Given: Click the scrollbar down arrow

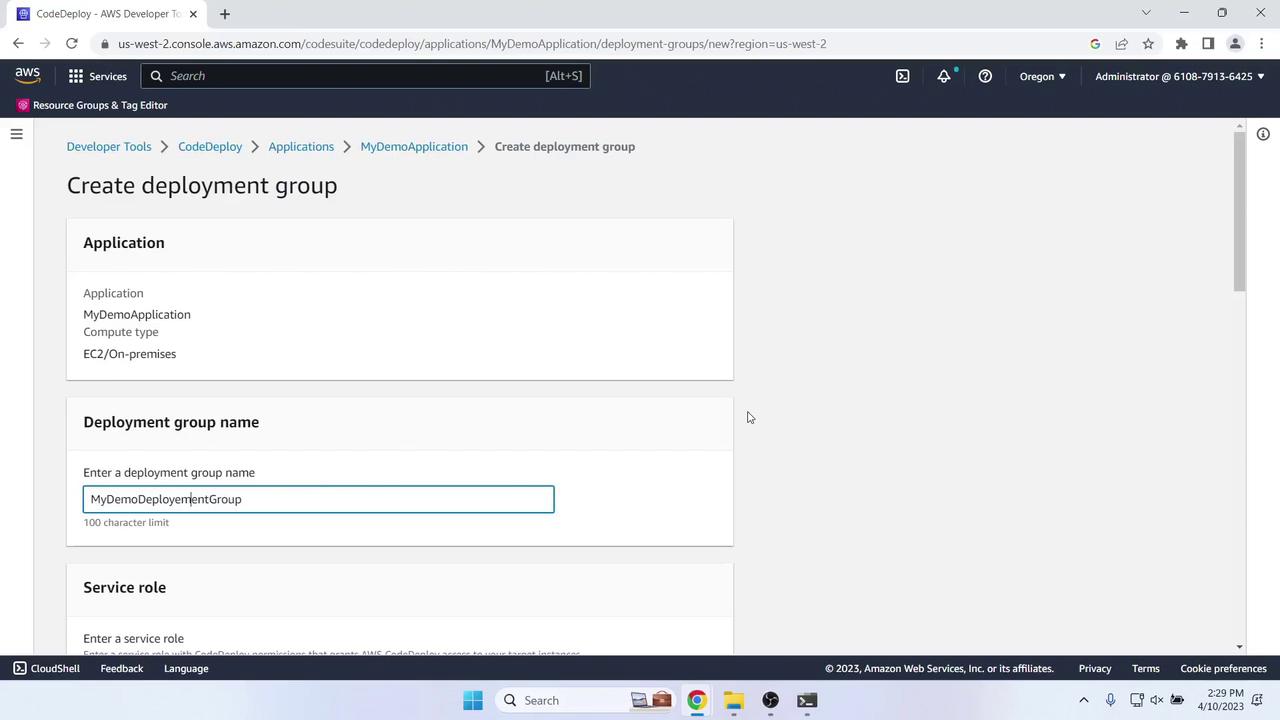Looking at the screenshot, I should pos(1240,647).
